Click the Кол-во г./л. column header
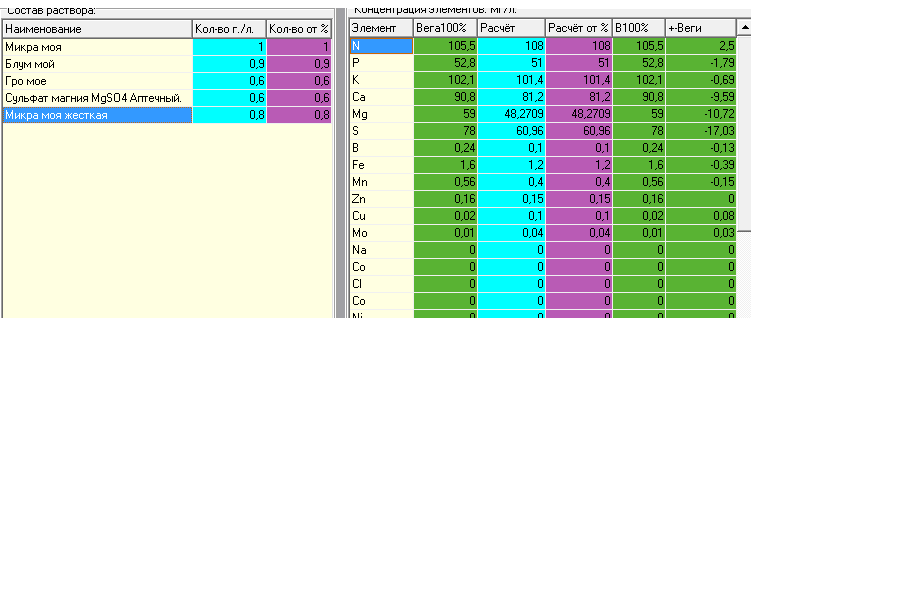 [229, 29]
